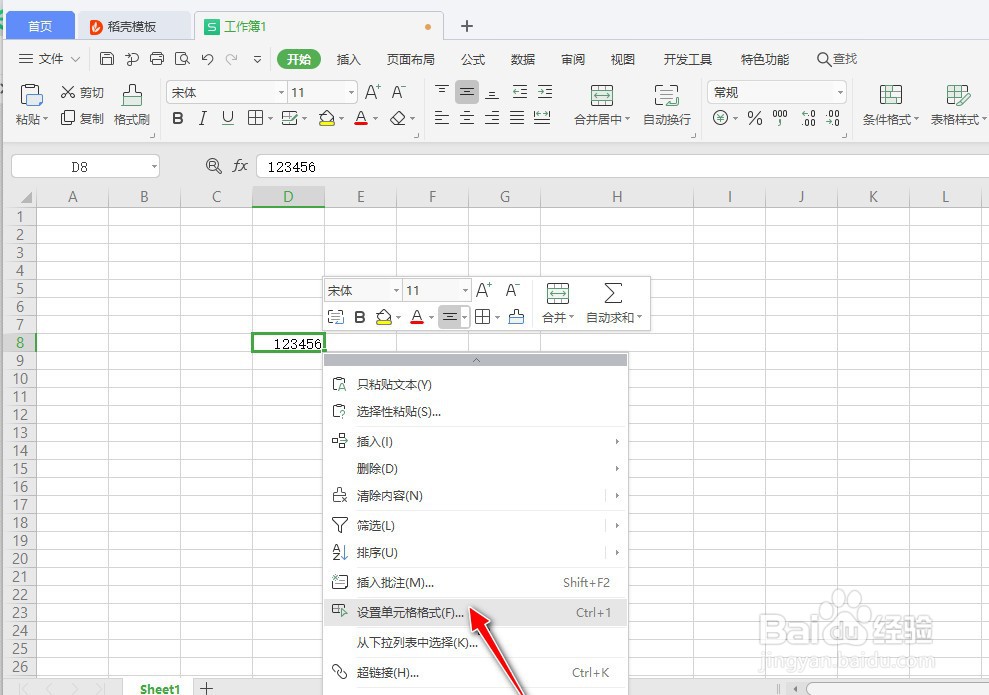Click Print Preview icon in quick toolbar

pos(182,59)
